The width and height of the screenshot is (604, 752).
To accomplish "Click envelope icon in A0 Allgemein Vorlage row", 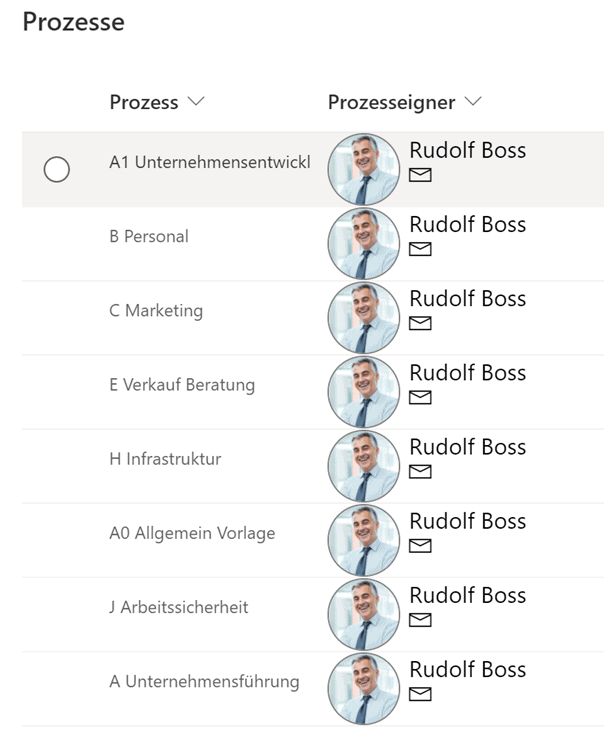I will [x=420, y=546].
